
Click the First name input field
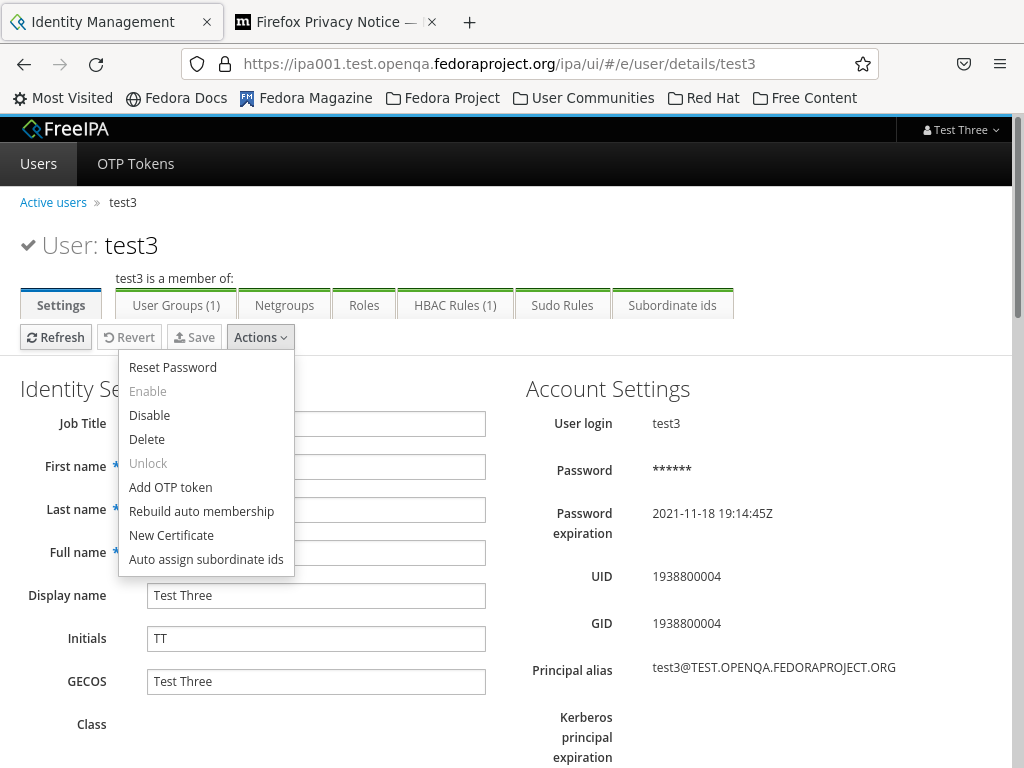pos(390,467)
